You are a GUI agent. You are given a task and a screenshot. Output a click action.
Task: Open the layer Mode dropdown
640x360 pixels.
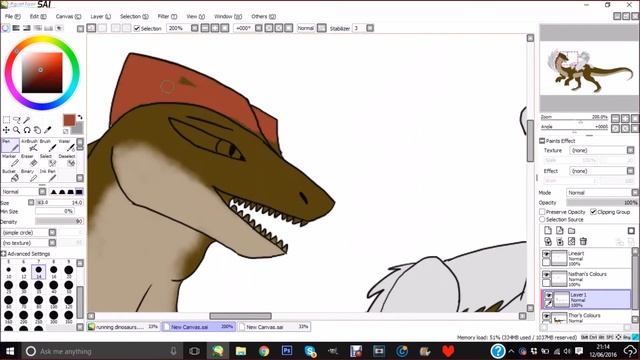(x=602, y=192)
